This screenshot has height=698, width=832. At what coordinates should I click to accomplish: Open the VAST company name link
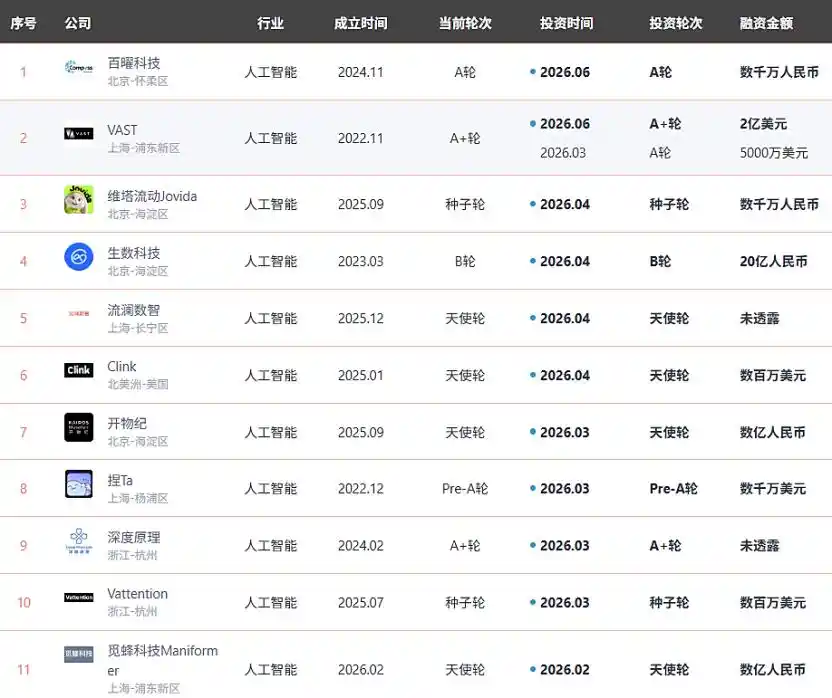(122, 130)
